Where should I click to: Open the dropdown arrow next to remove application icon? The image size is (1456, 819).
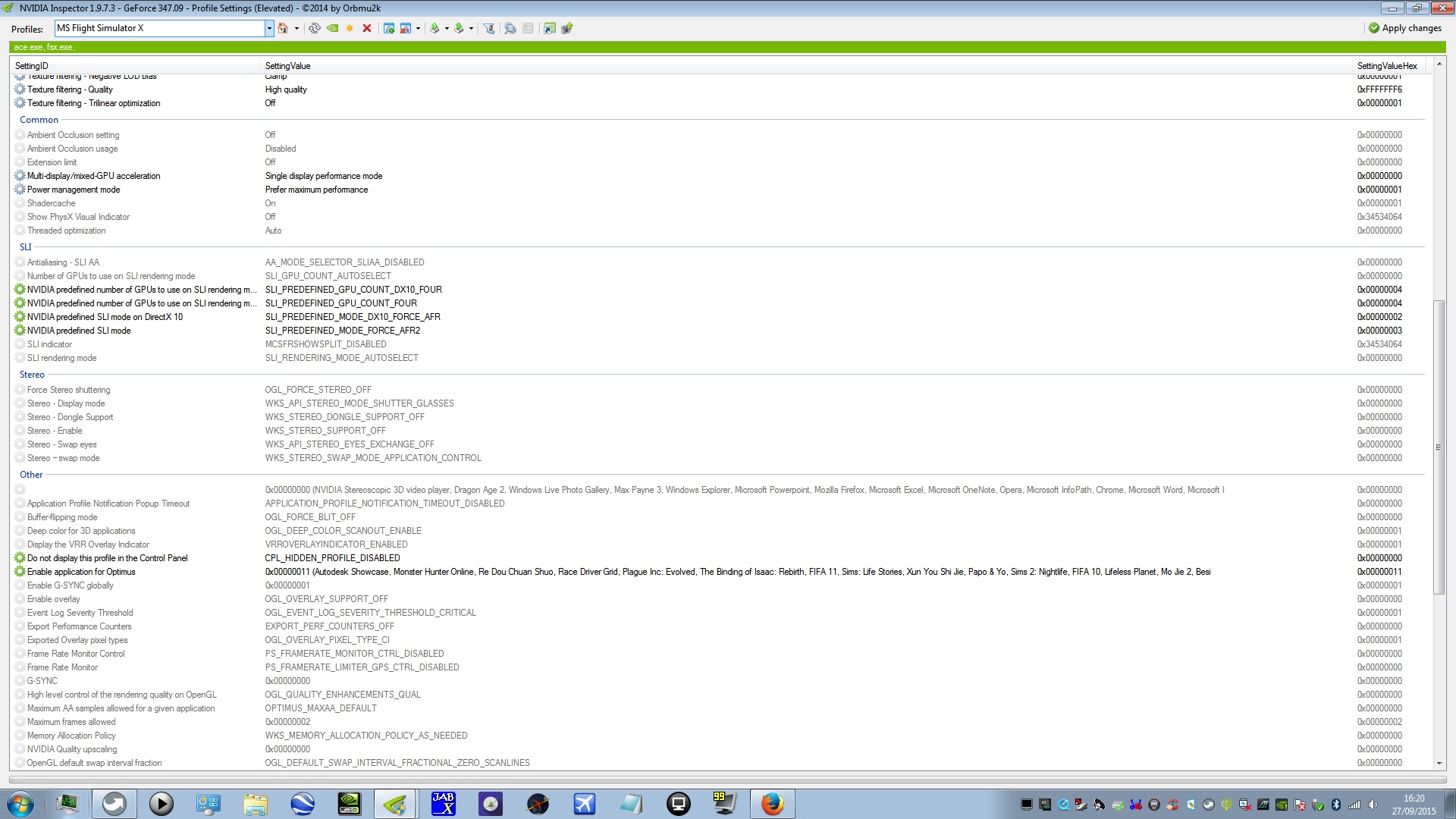click(418, 28)
